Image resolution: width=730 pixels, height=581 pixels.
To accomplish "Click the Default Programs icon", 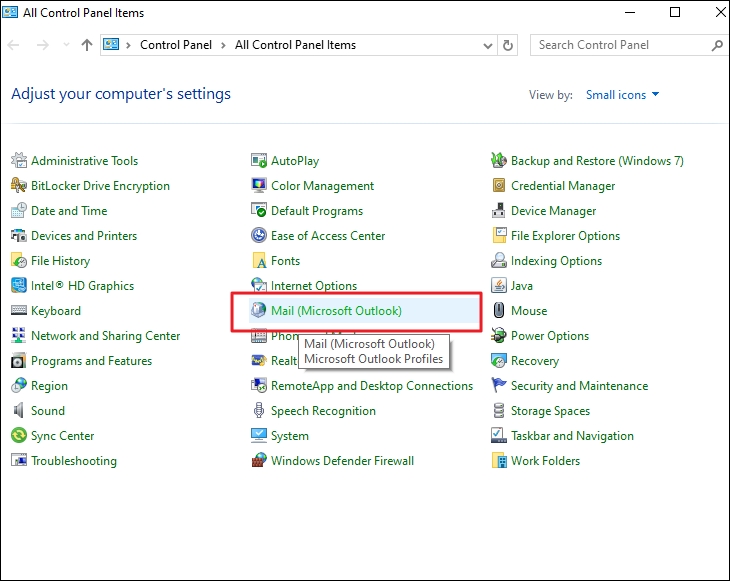I will 259,211.
